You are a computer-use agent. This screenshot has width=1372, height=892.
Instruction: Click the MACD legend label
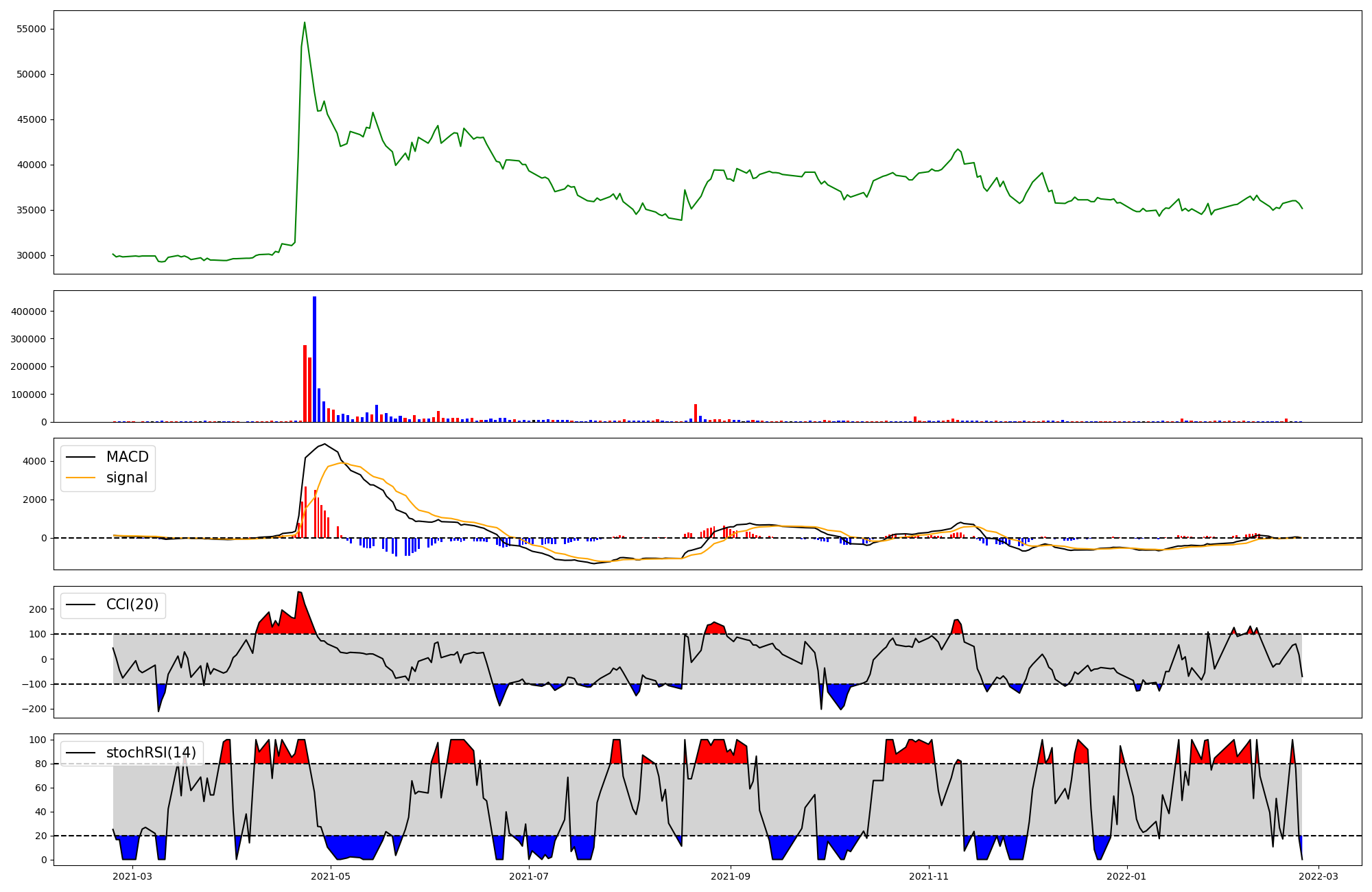tap(127, 457)
